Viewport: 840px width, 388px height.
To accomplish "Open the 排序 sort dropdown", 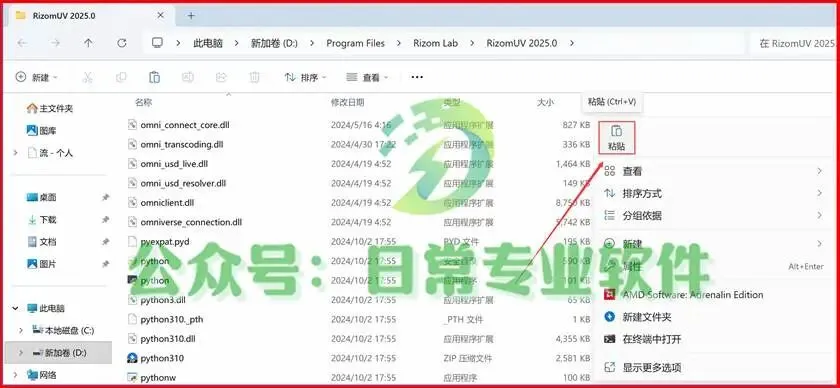I will click(x=305, y=78).
